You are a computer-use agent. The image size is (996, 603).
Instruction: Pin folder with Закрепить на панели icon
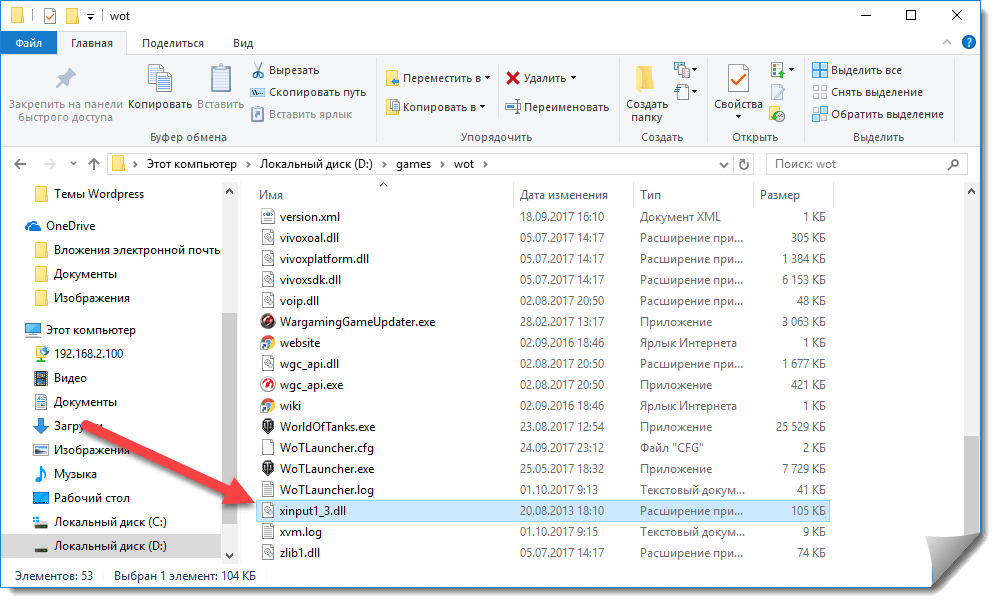[65, 80]
